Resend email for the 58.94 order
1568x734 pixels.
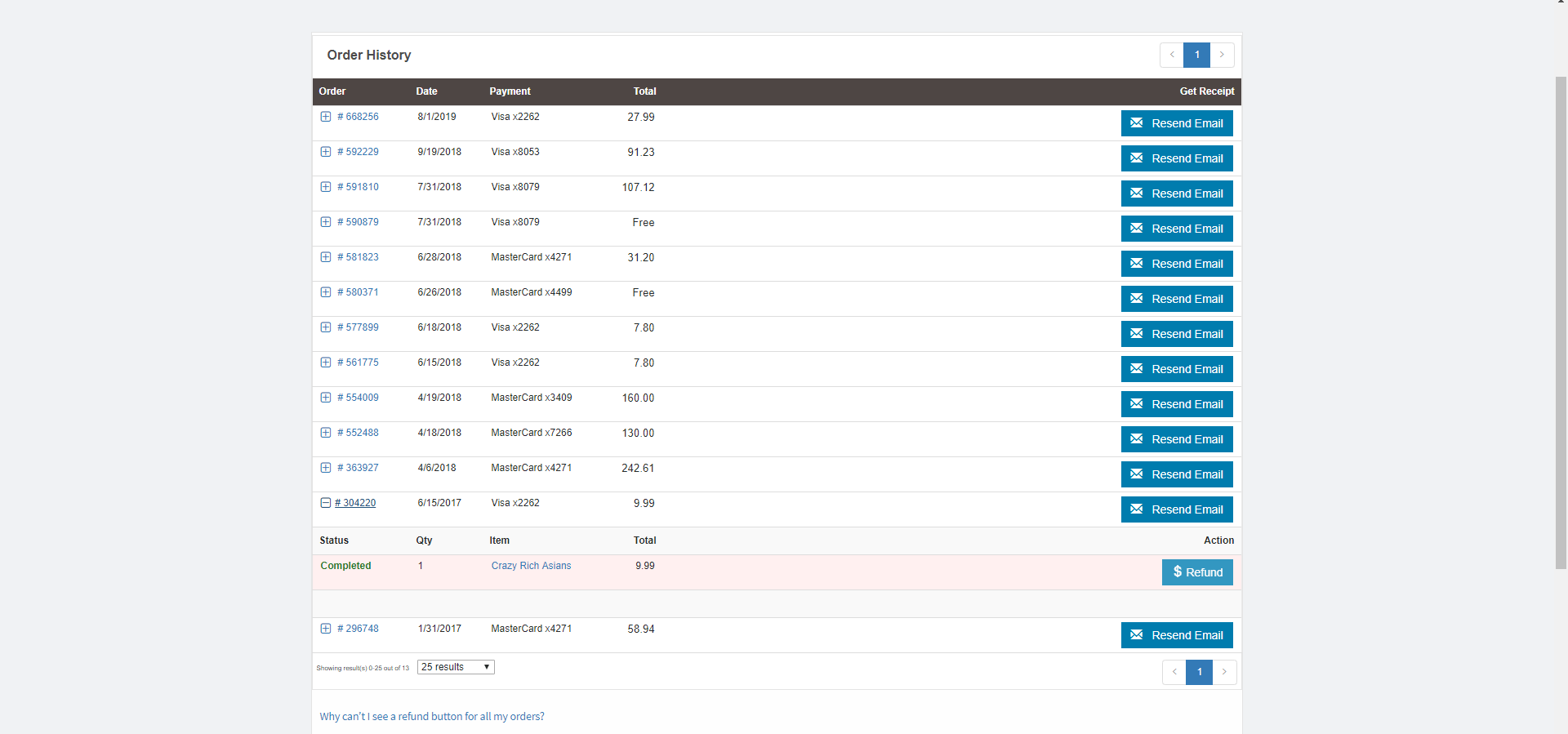coord(1177,635)
